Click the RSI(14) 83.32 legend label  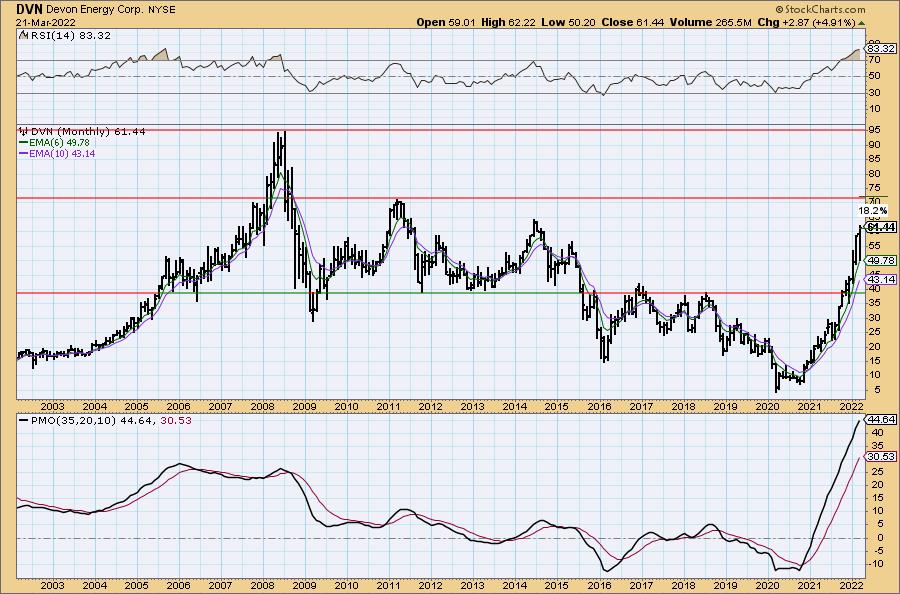coord(69,35)
